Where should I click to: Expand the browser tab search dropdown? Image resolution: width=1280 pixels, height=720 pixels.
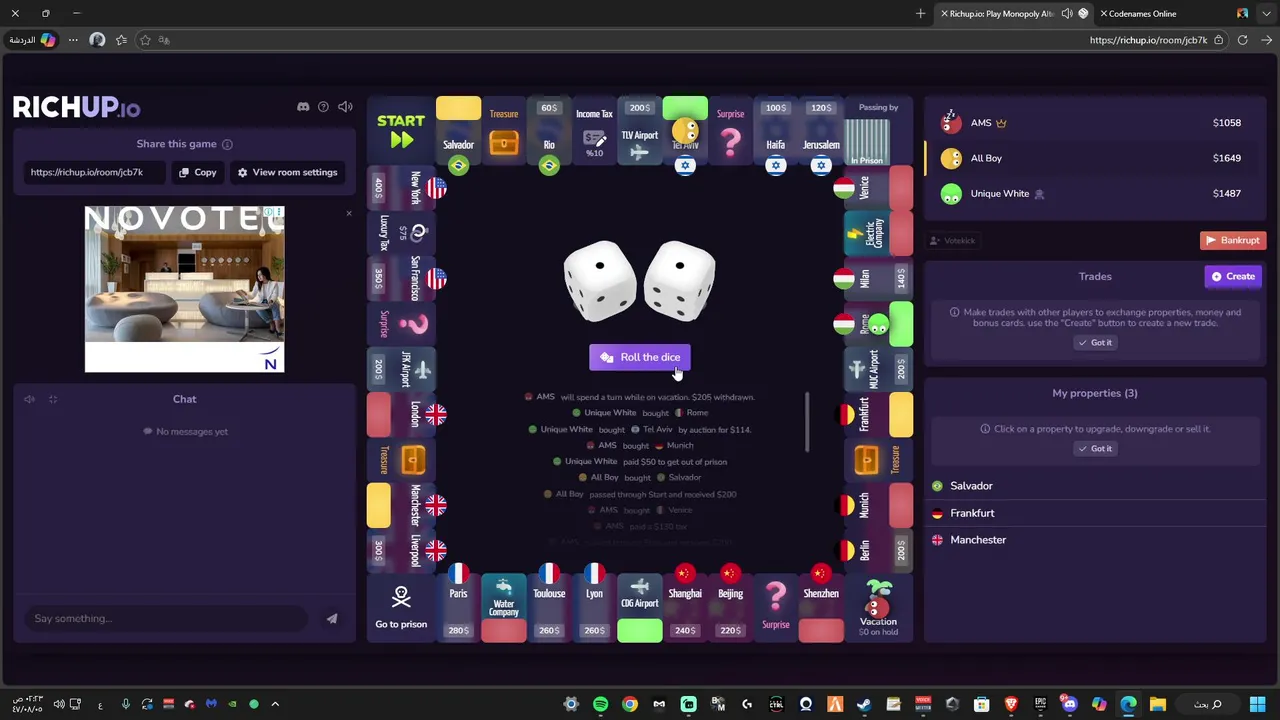pos(1267,14)
